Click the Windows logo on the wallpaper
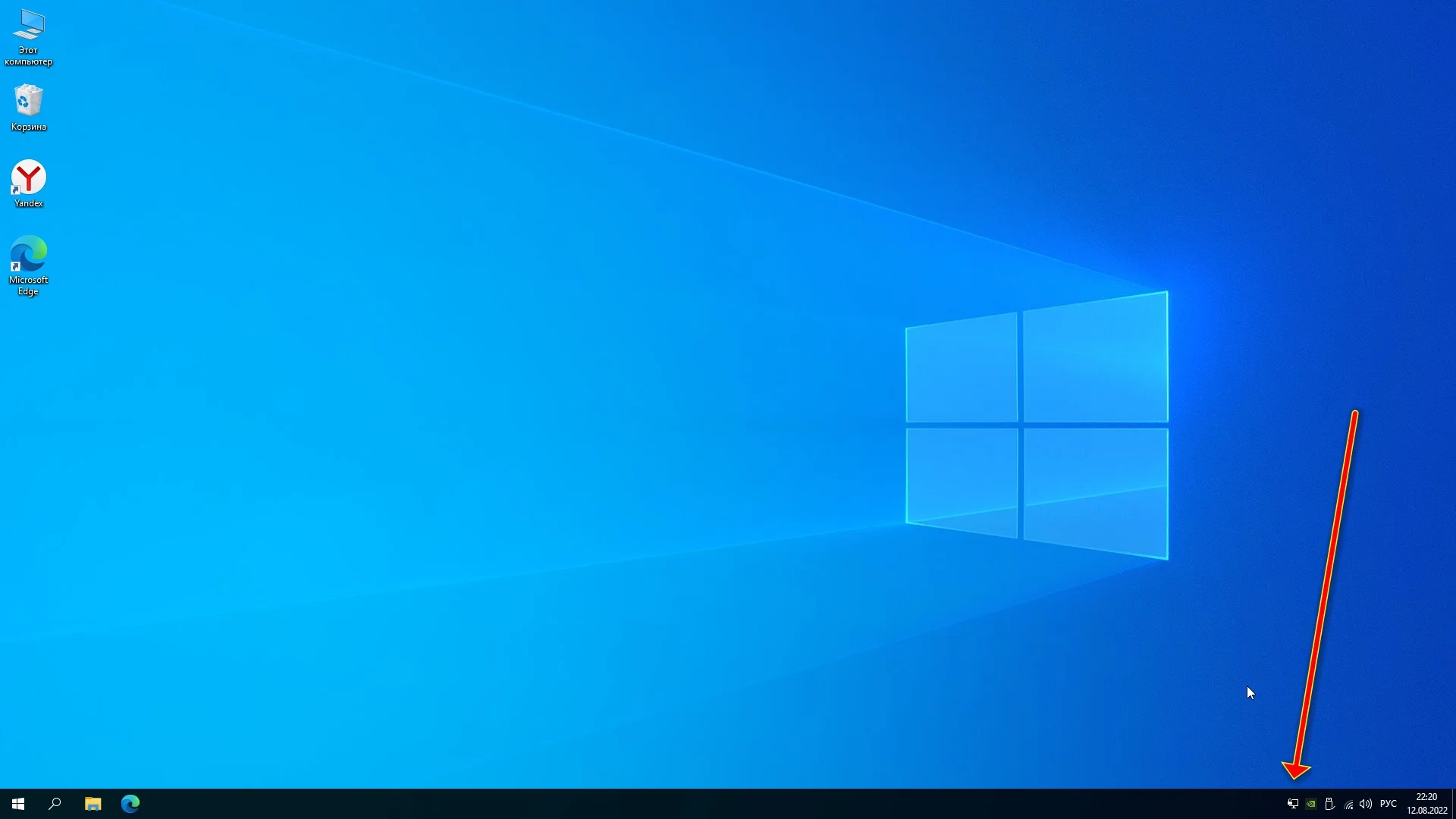The height and width of the screenshot is (819, 1456). coord(1037,425)
